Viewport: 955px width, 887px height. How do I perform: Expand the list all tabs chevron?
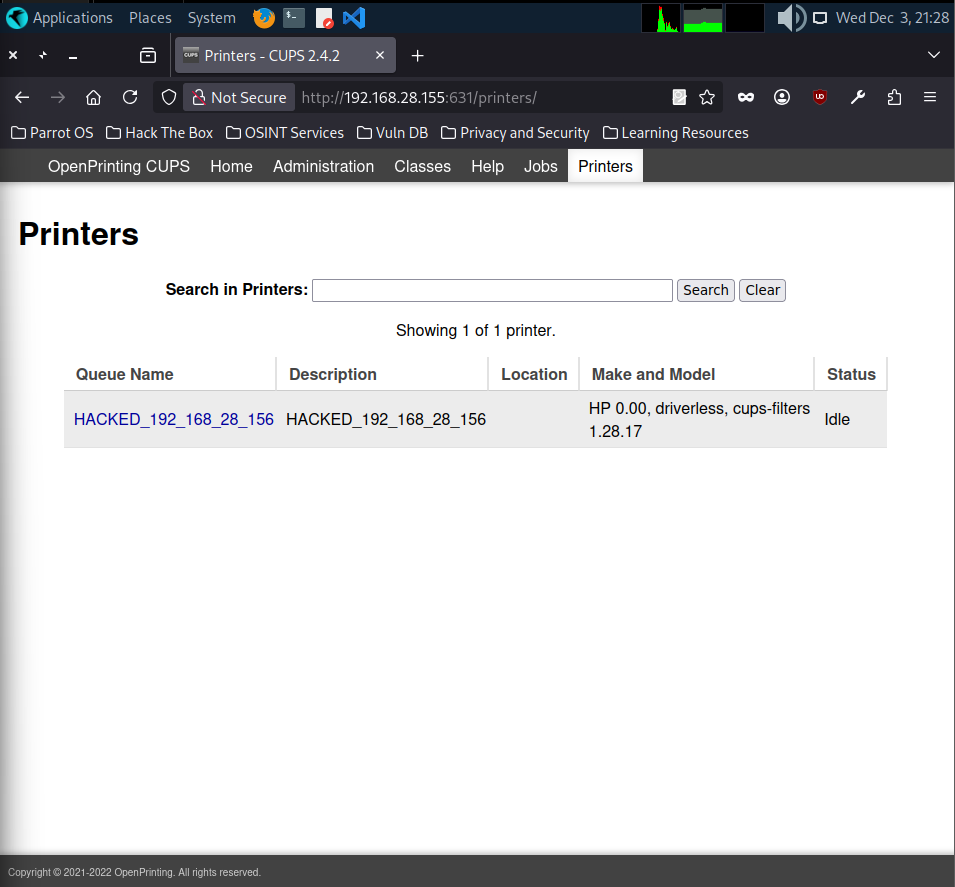(x=934, y=55)
